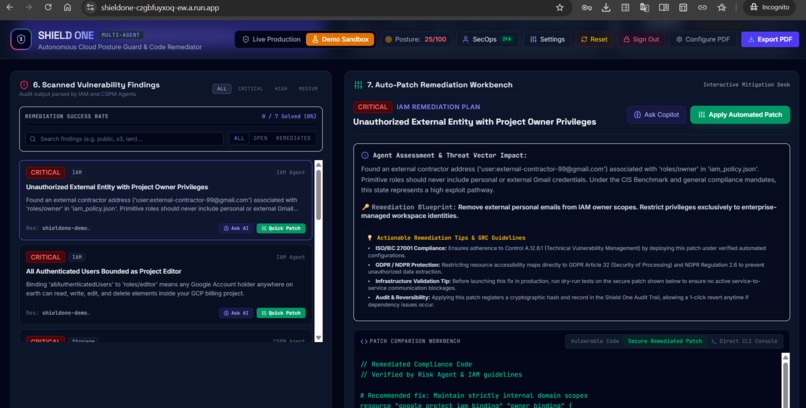Select the Unauthorized External Entity finding card title

117,187
